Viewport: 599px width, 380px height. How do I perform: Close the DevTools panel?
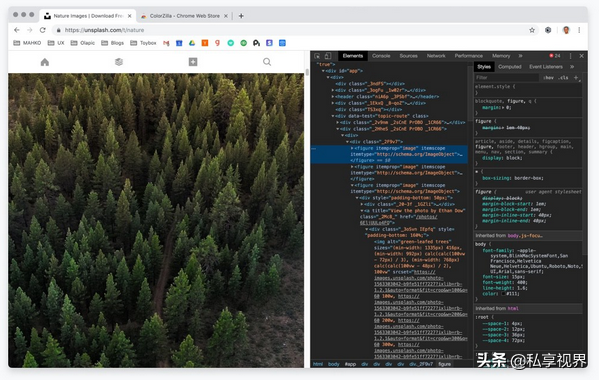[581, 56]
